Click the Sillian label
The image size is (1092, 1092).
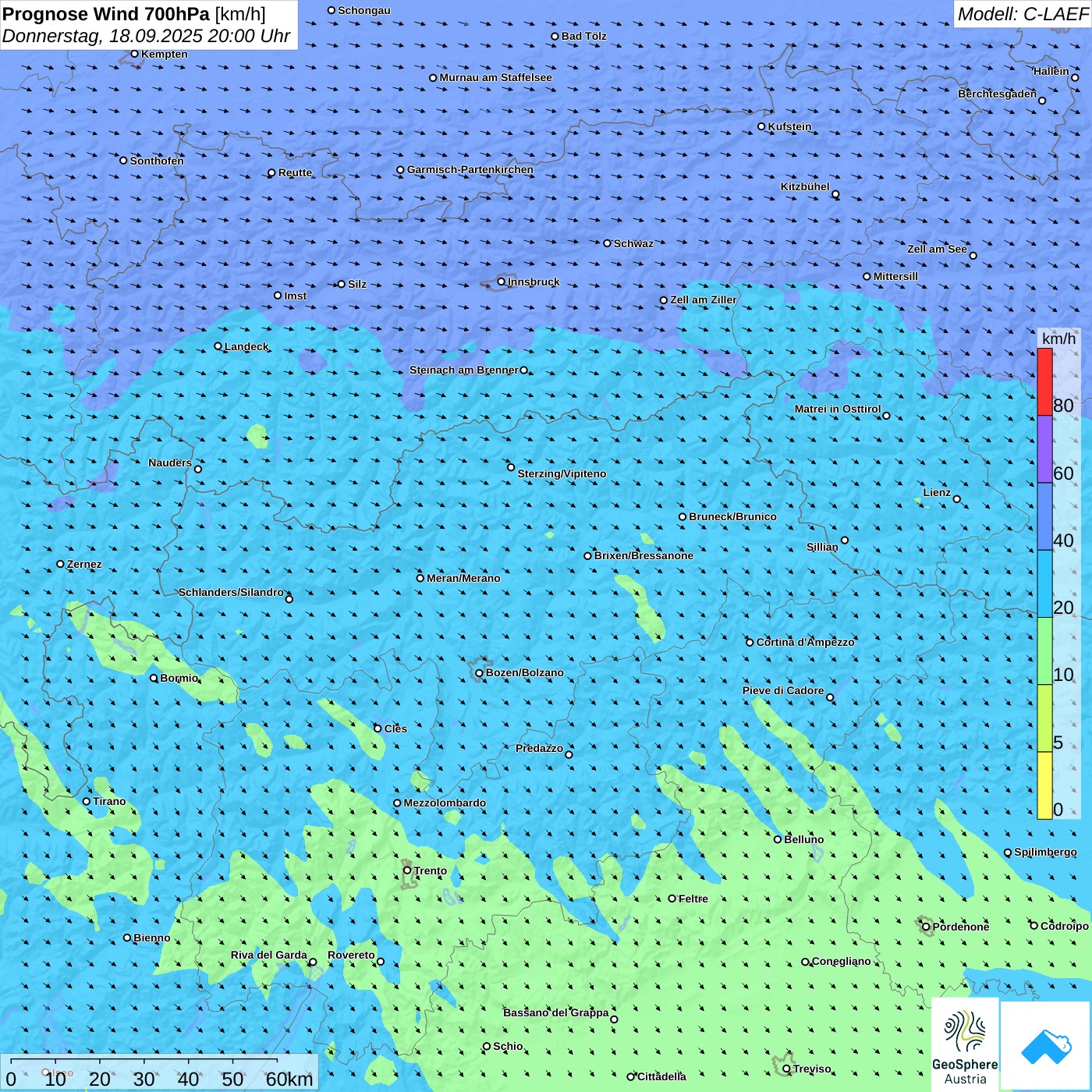coord(822,547)
